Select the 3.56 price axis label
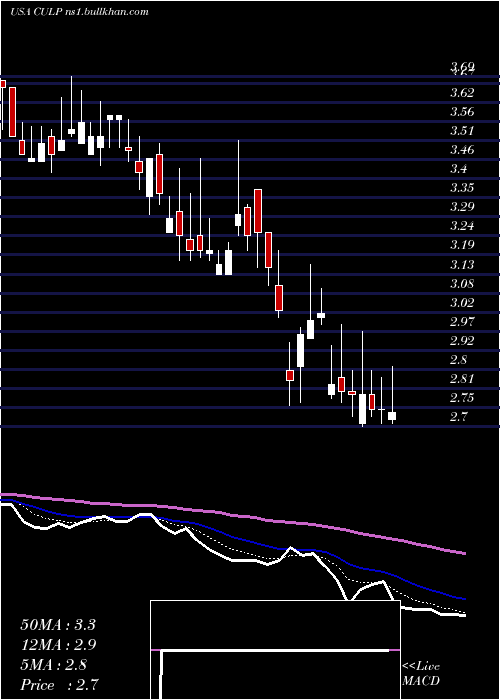Viewport: 500px width, 700px height. click(x=462, y=112)
